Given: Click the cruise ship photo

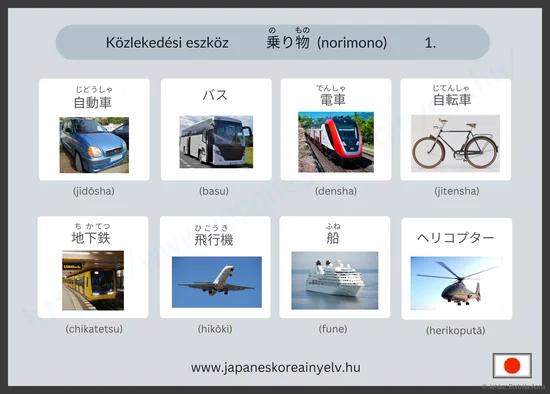Looking at the screenshot, I should [x=335, y=280].
